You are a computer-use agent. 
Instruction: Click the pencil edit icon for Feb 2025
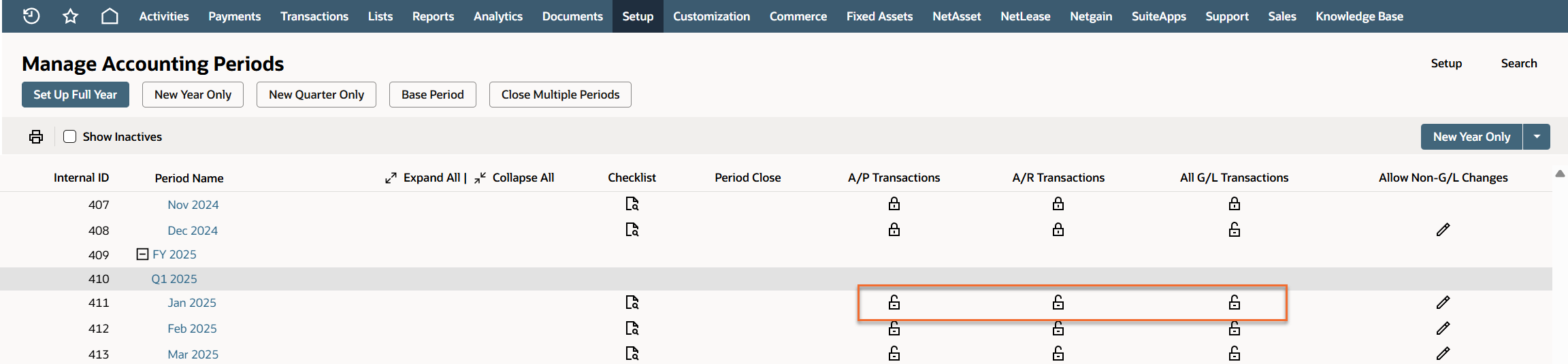coord(1443,329)
